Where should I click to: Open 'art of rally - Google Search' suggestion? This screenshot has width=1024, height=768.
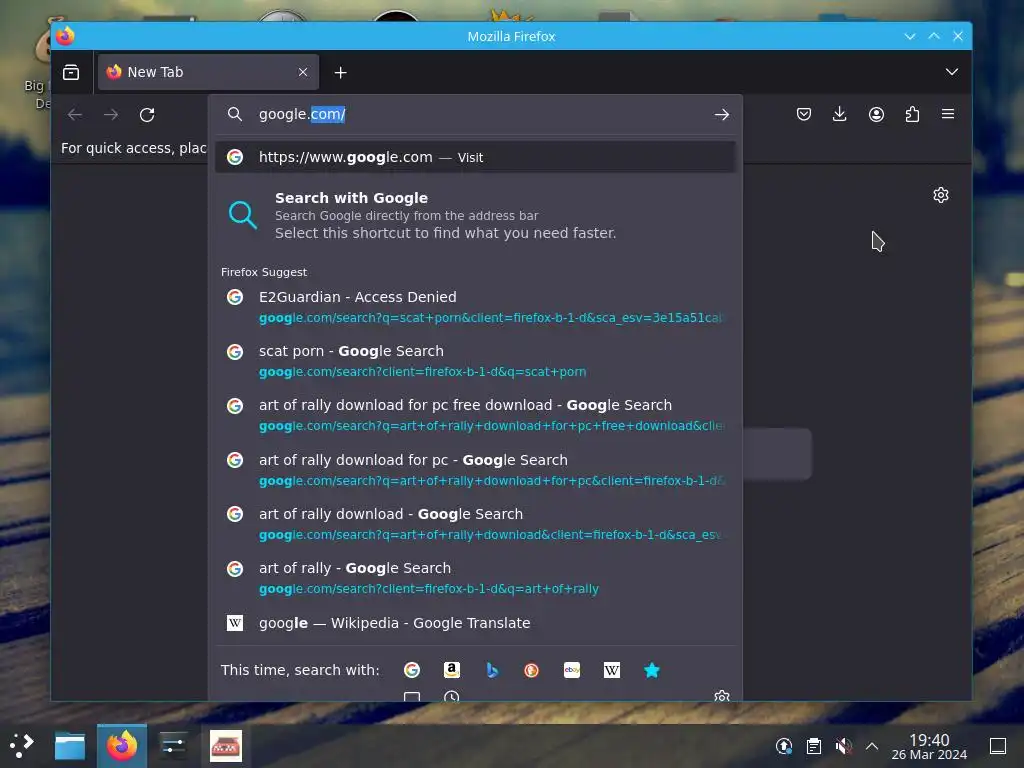(475, 578)
